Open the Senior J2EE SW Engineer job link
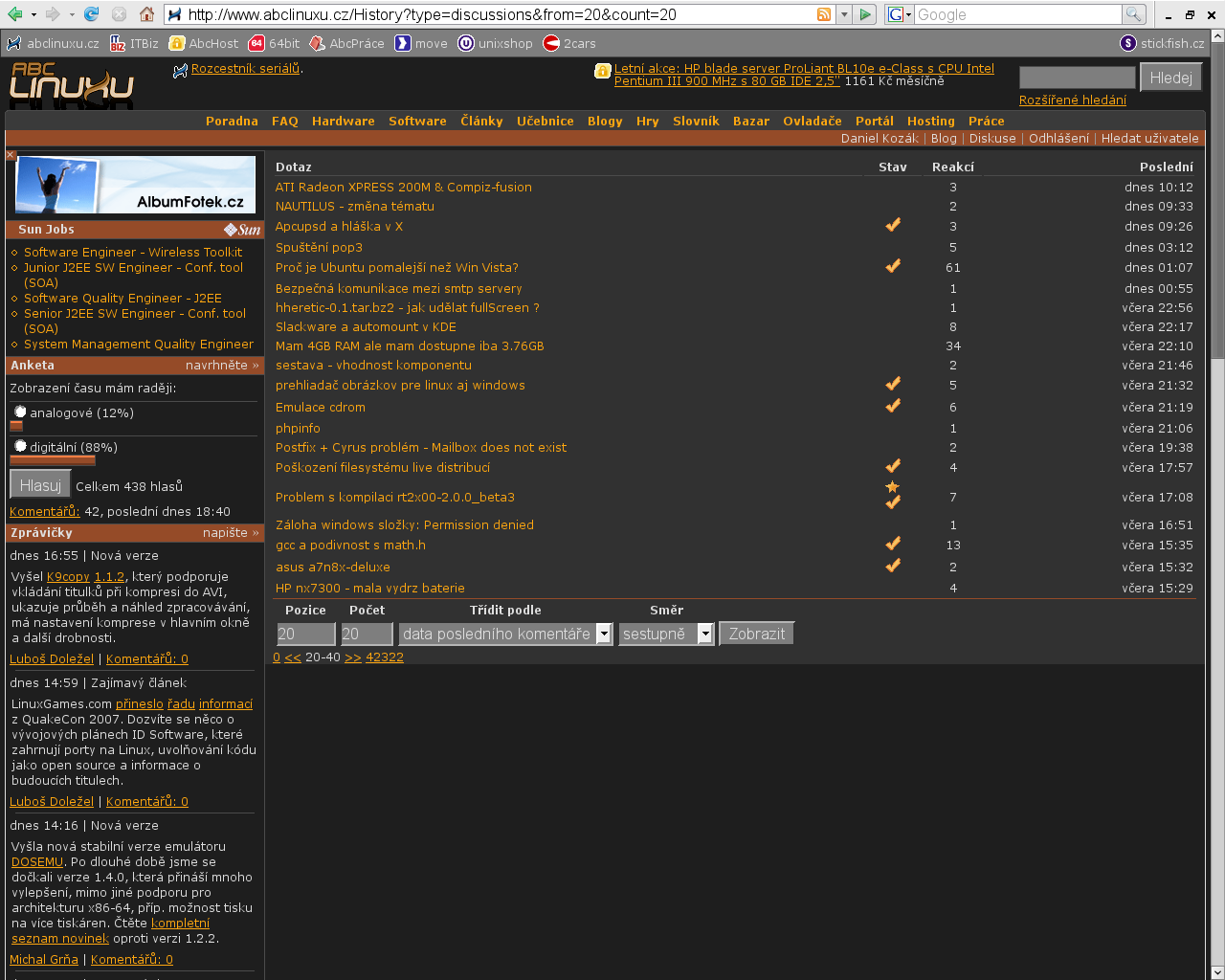This screenshot has width=1225, height=980. pyautogui.click(x=135, y=321)
